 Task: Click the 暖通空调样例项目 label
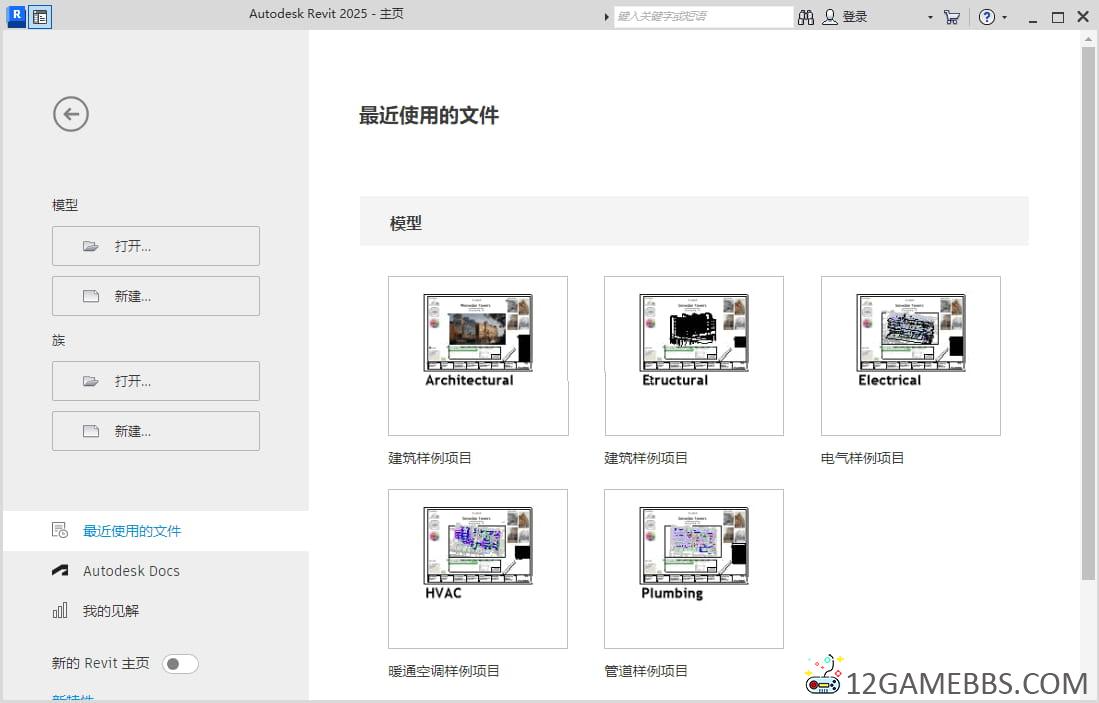pos(444,671)
